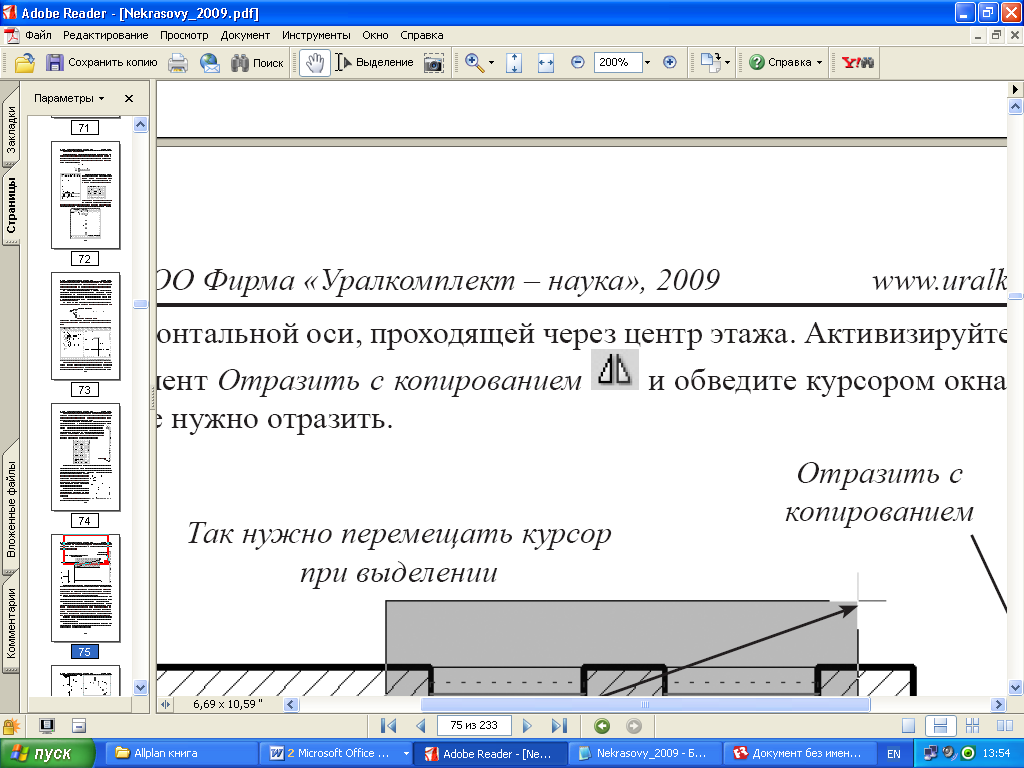Switch to Continuous page layout
Image resolution: width=1024 pixels, height=768 pixels.
tap(940, 726)
